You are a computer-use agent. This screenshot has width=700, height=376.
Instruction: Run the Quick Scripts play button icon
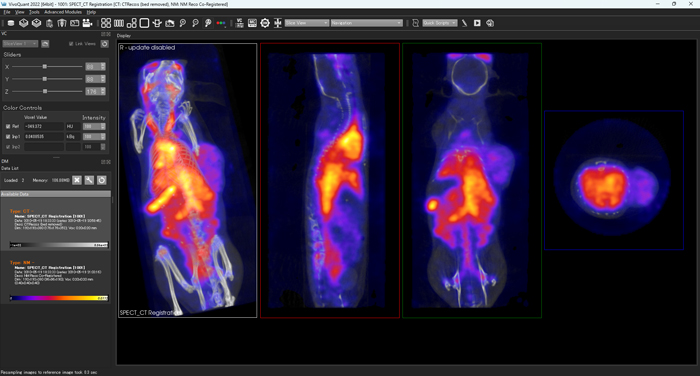coord(477,23)
